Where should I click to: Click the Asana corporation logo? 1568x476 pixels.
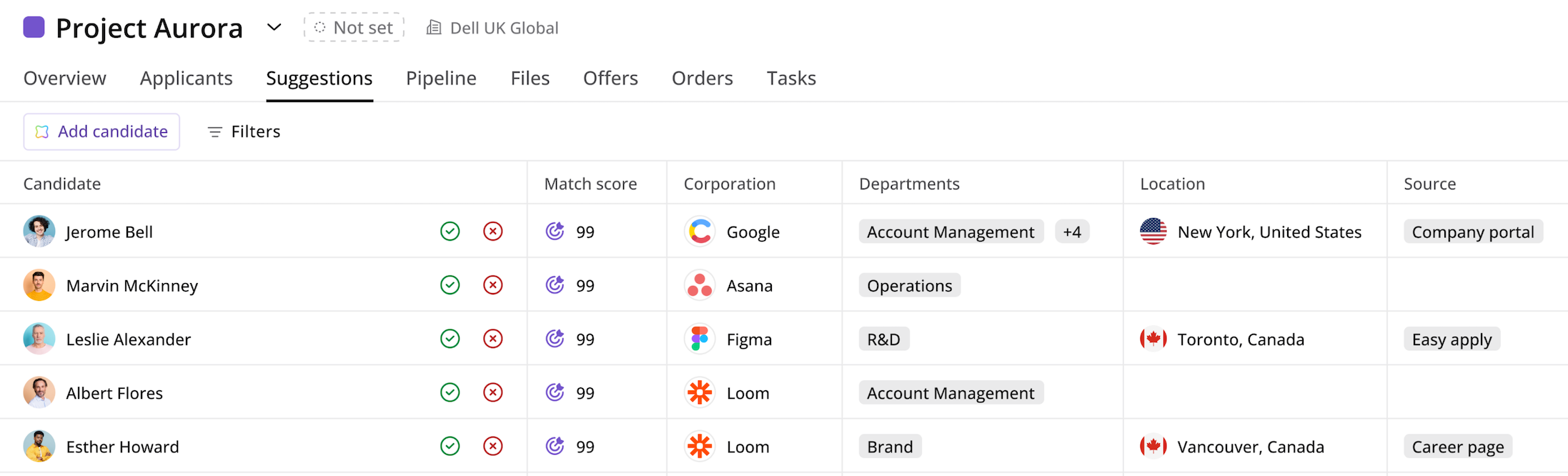[x=700, y=285]
